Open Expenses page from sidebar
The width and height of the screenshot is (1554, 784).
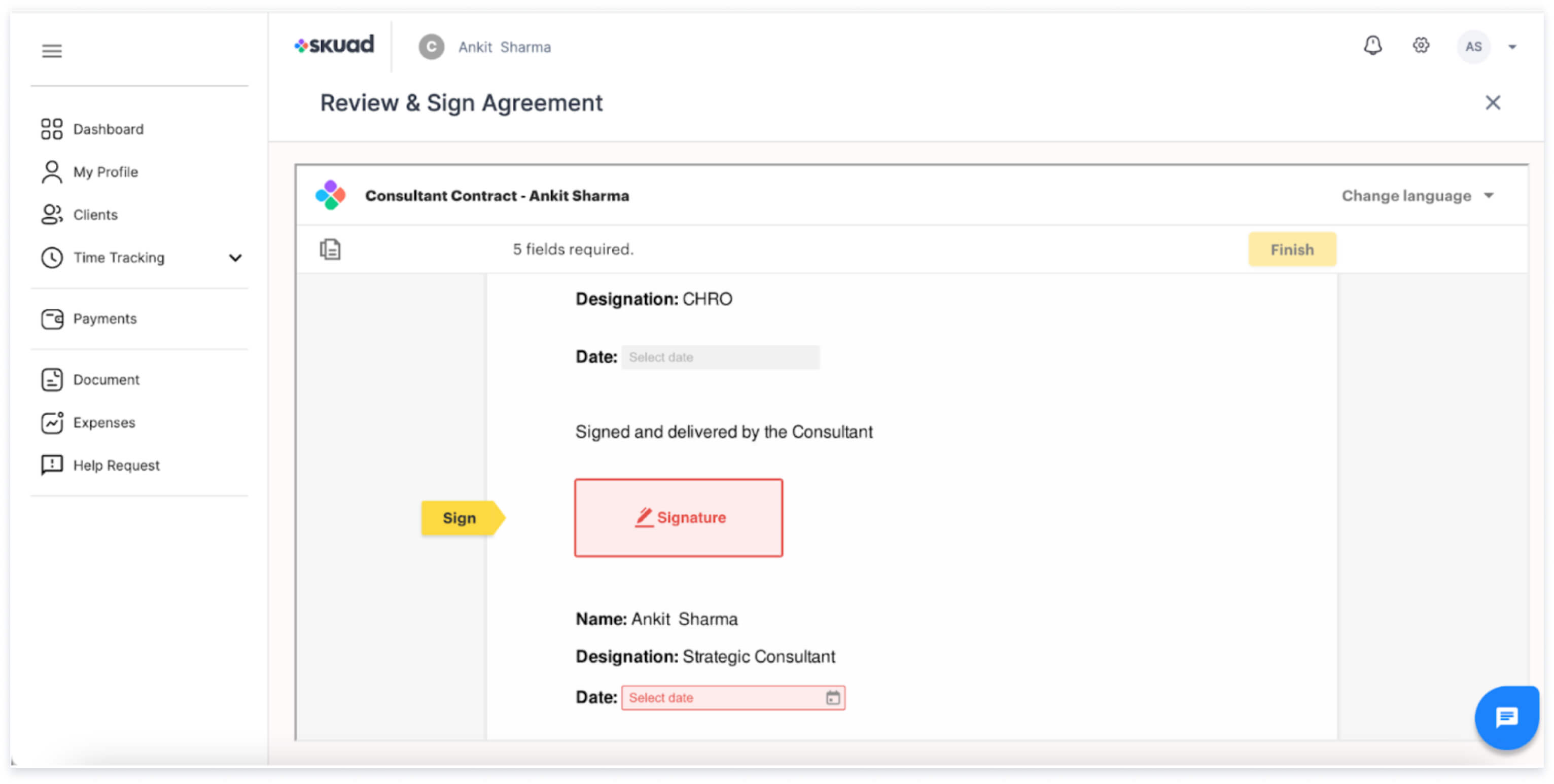click(104, 422)
